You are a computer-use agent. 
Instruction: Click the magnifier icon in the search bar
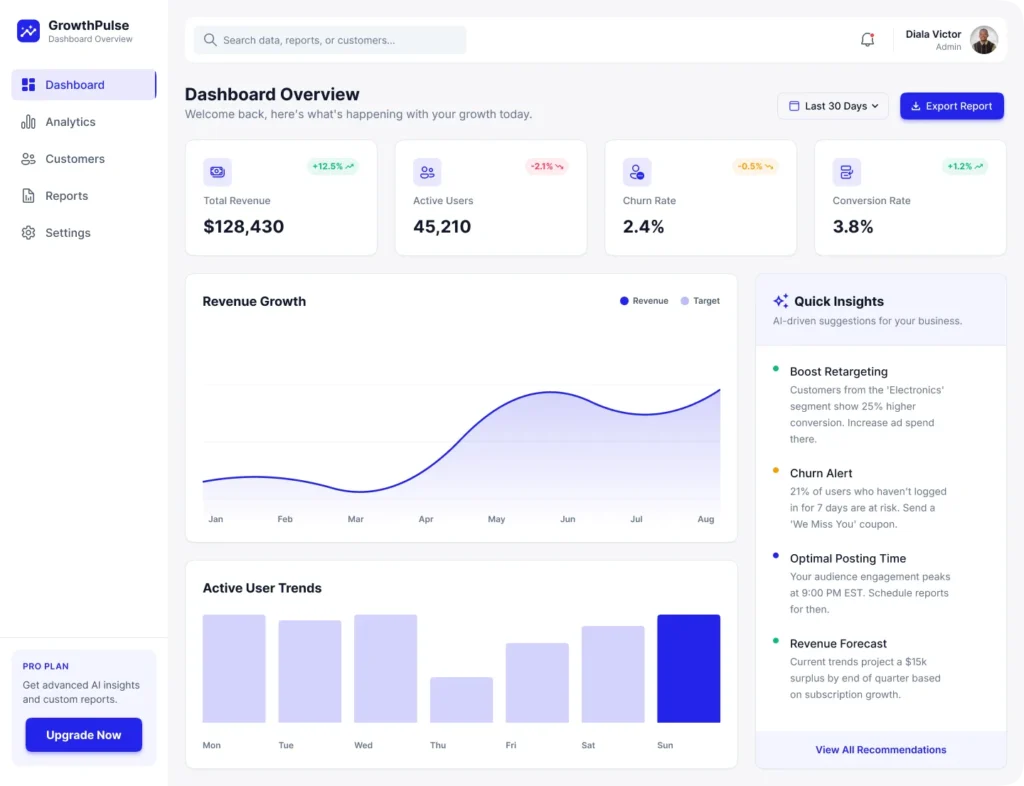(x=210, y=40)
